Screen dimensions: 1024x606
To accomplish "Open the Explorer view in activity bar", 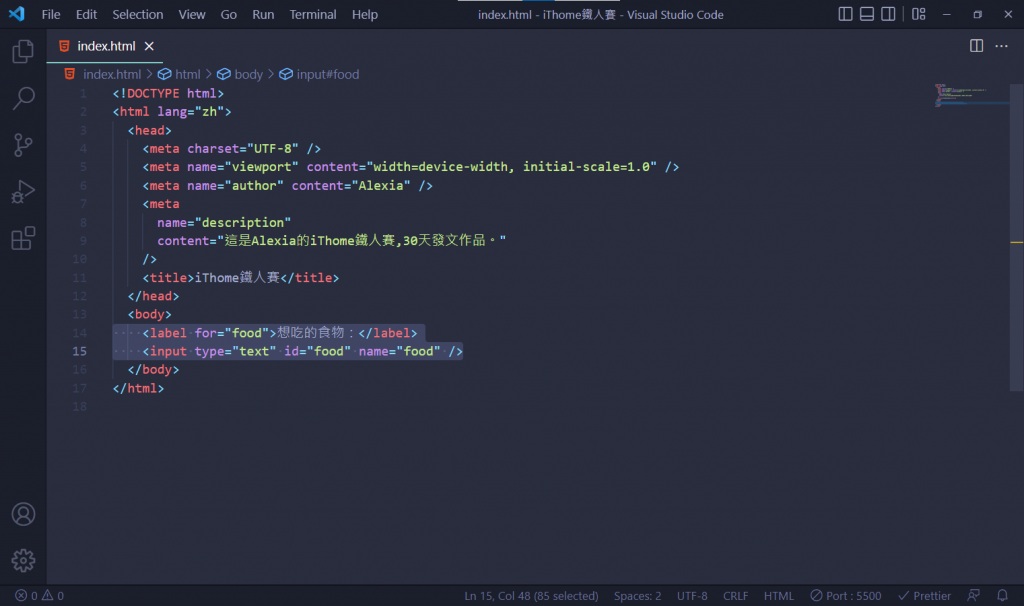I will pyautogui.click(x=23, y=51).
